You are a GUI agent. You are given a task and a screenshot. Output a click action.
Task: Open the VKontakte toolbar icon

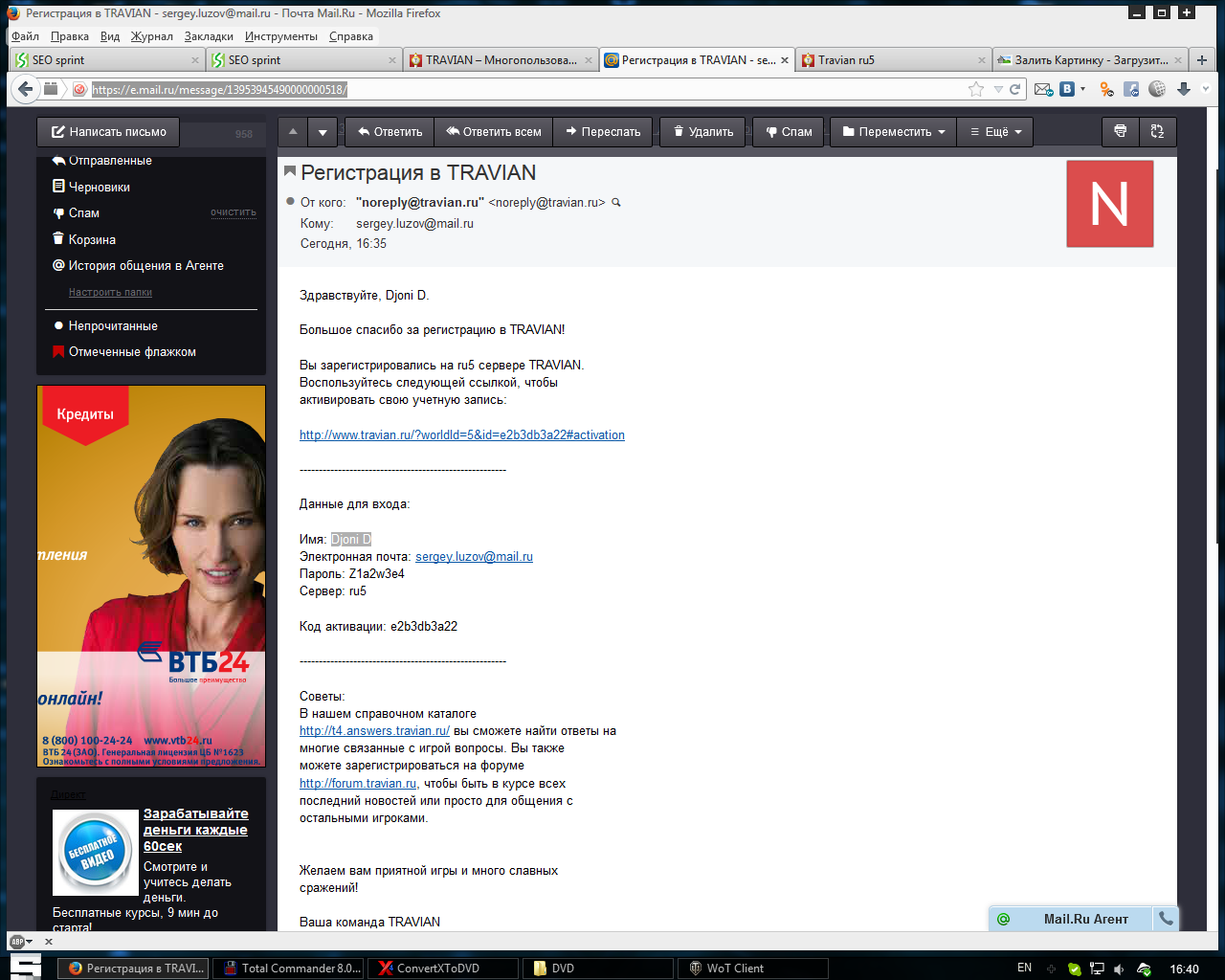tap(1067, 89)
